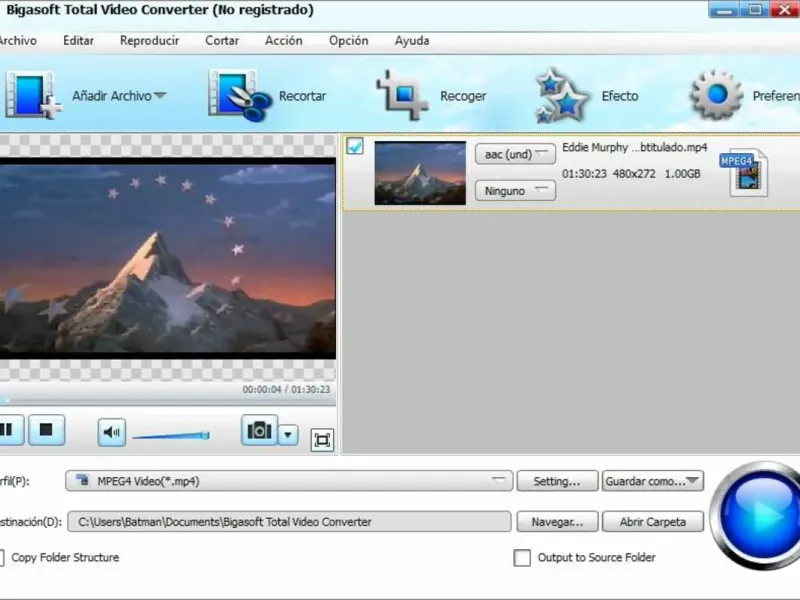800x600 pixels.
Task: Click the Navegar... button
Action: pyautogui.click(x=557, y=522)
